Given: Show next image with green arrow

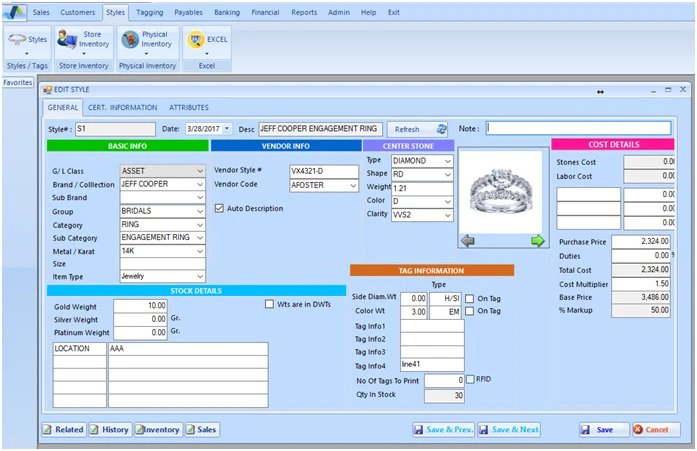Looking at the screenshot, I should coord(538,241).
